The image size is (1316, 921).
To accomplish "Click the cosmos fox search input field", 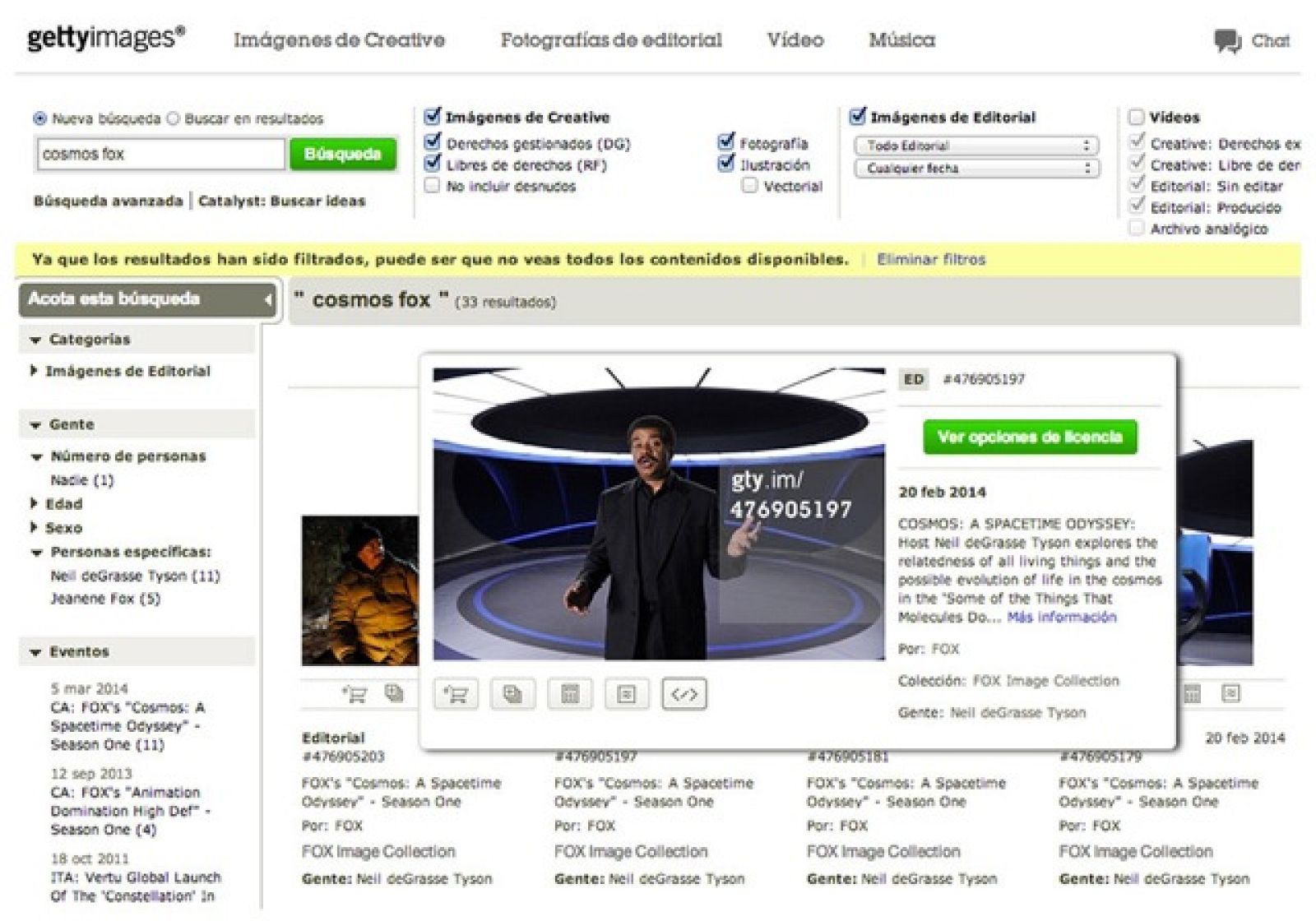I will [x=160, y=155].
